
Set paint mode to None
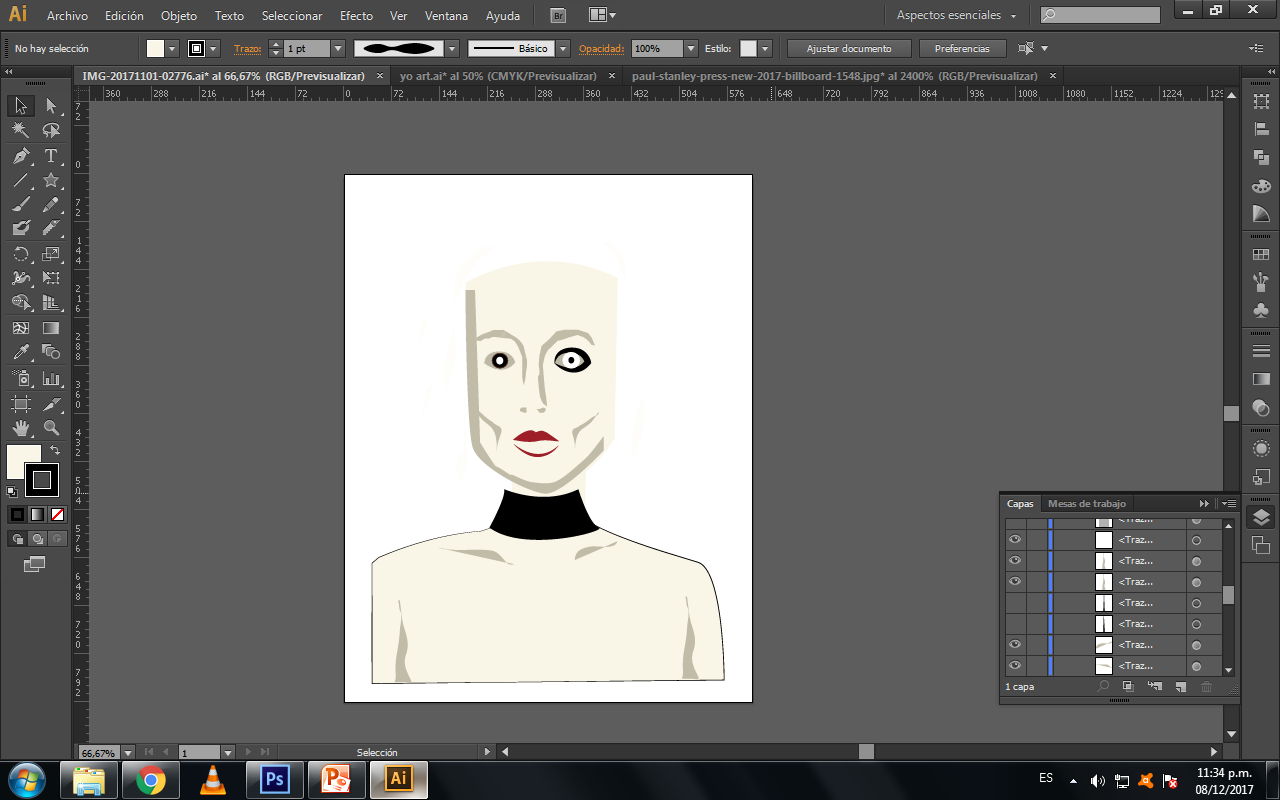[57, 514]
